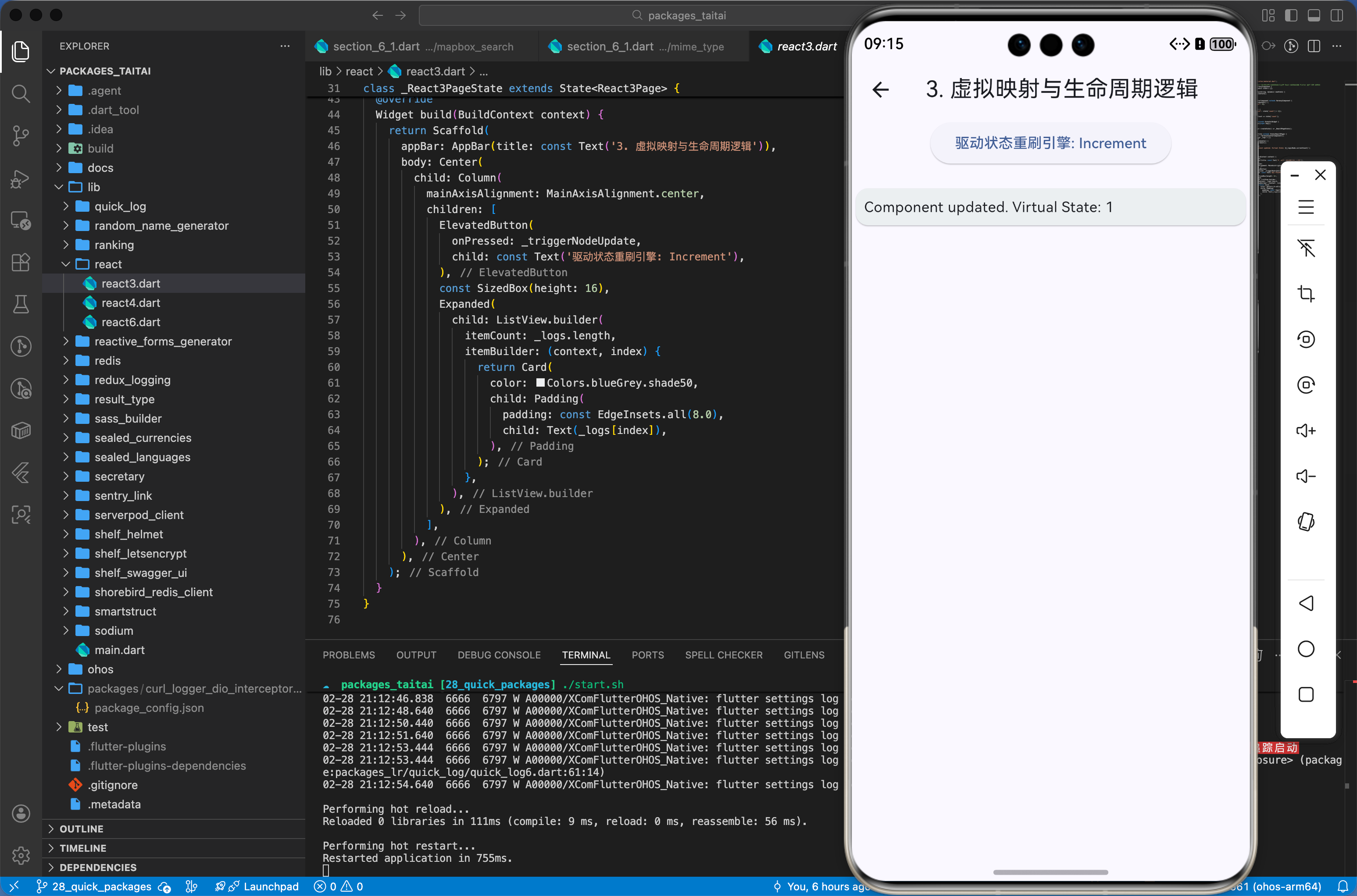Expand the redux_logging folder
1357x896 pixels.
coord(132,380)
